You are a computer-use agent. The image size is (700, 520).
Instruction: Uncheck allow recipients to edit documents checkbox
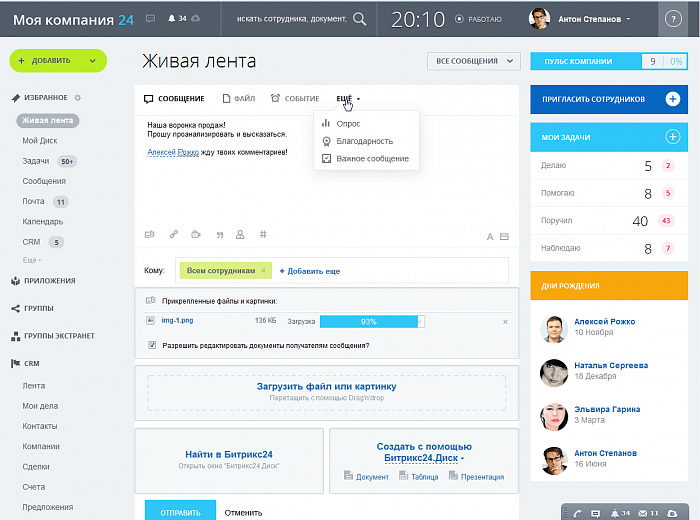coord(152,345)
